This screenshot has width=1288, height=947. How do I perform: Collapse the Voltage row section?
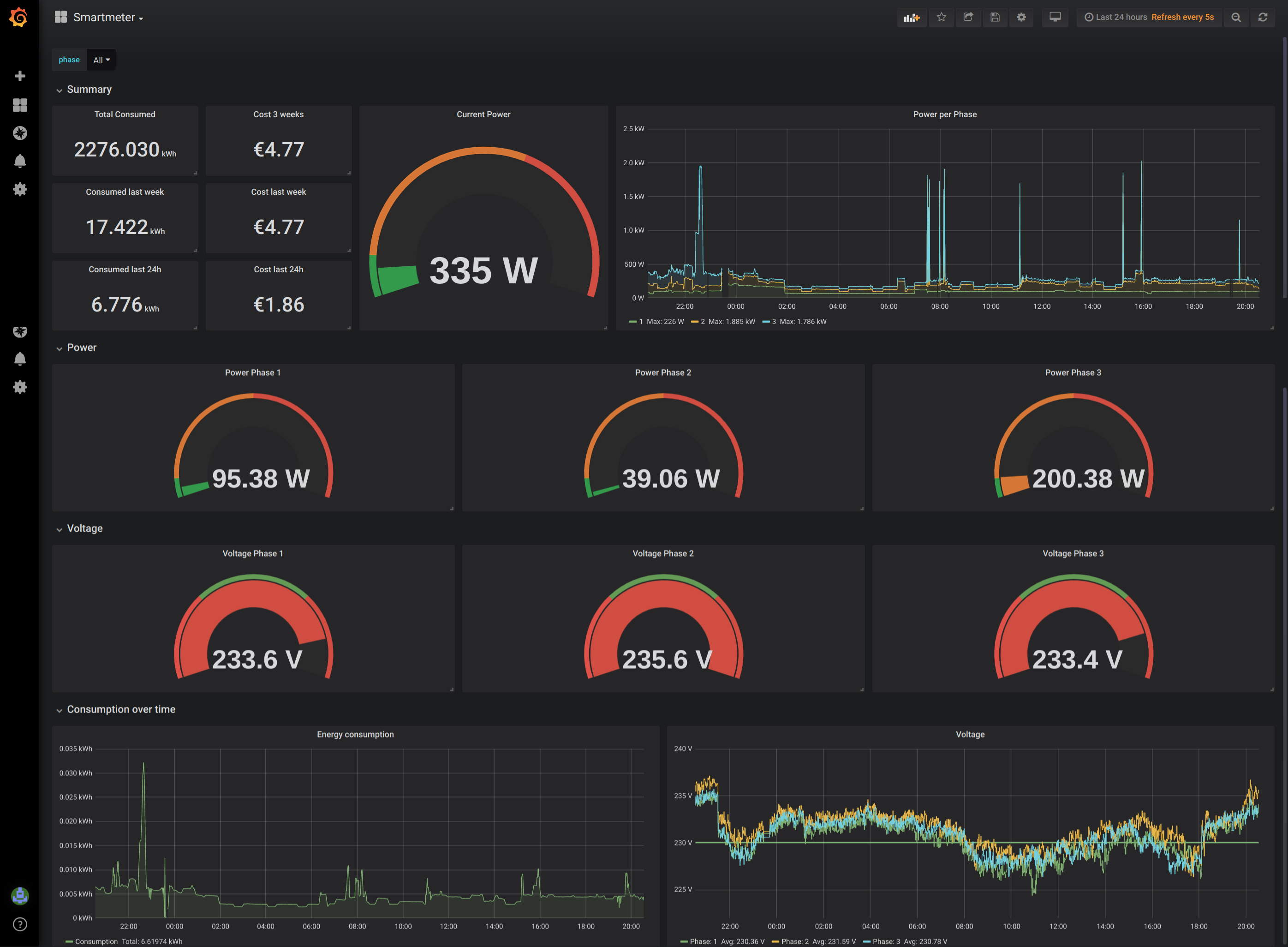tap(84, 528)
